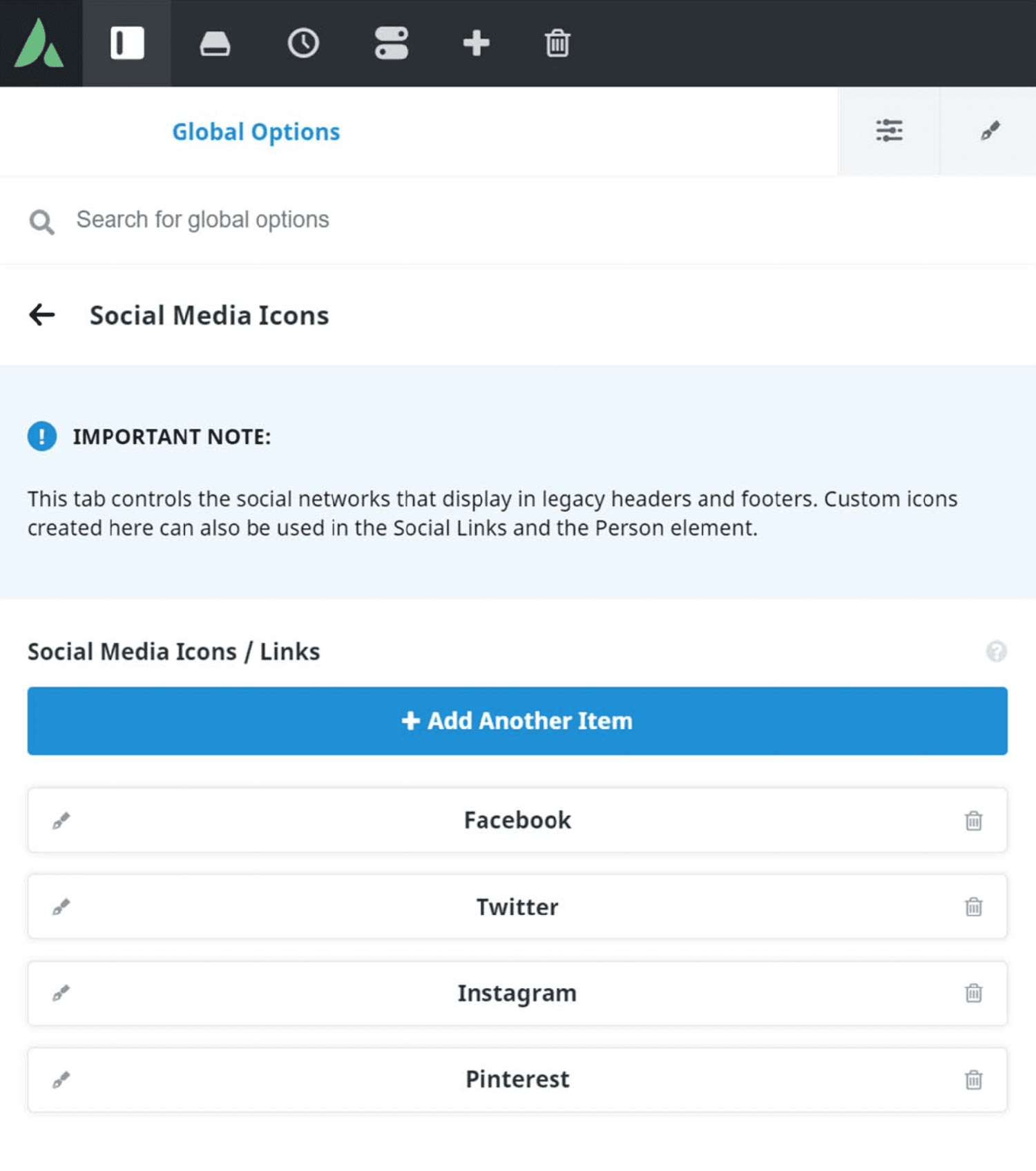
Task: Open the preferences toggle icon
Action: [x=392, y=43]
